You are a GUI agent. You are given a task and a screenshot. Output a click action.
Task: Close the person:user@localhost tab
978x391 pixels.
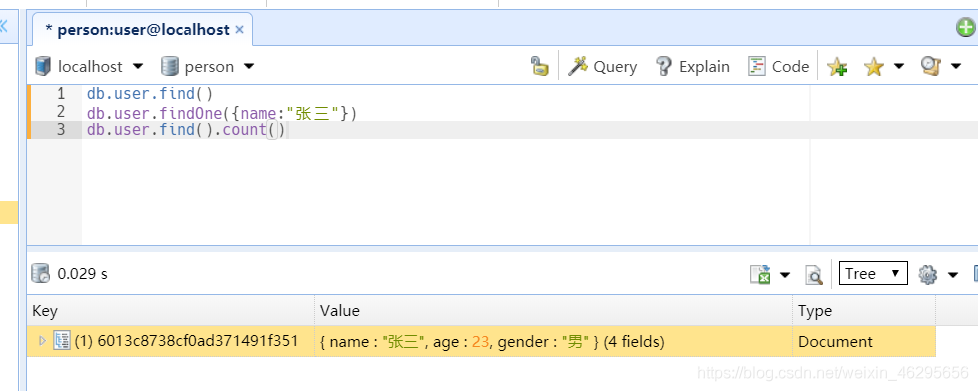coord(239,30)
